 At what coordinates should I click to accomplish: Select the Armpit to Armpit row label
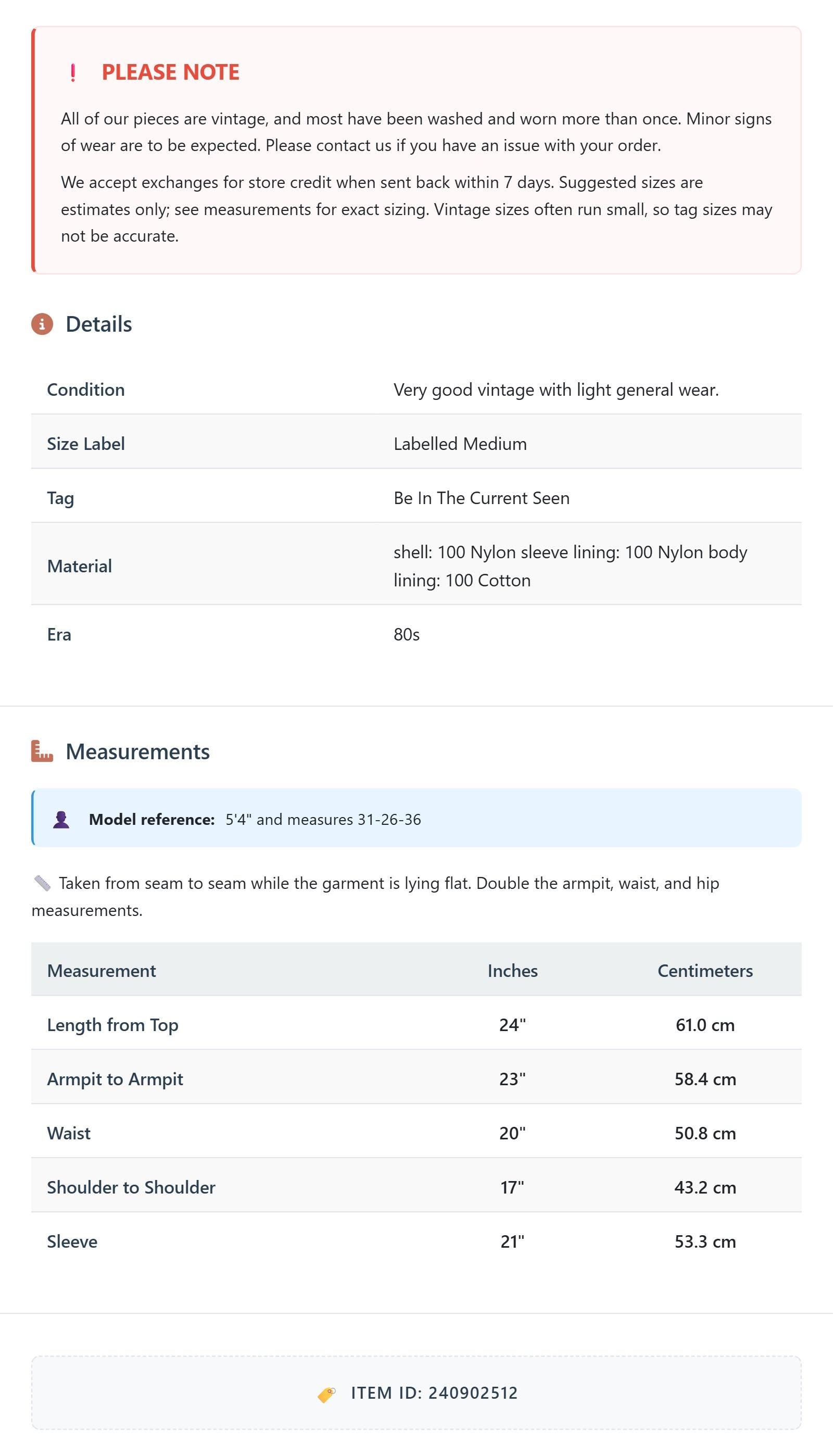click(x=115, y=1079)
